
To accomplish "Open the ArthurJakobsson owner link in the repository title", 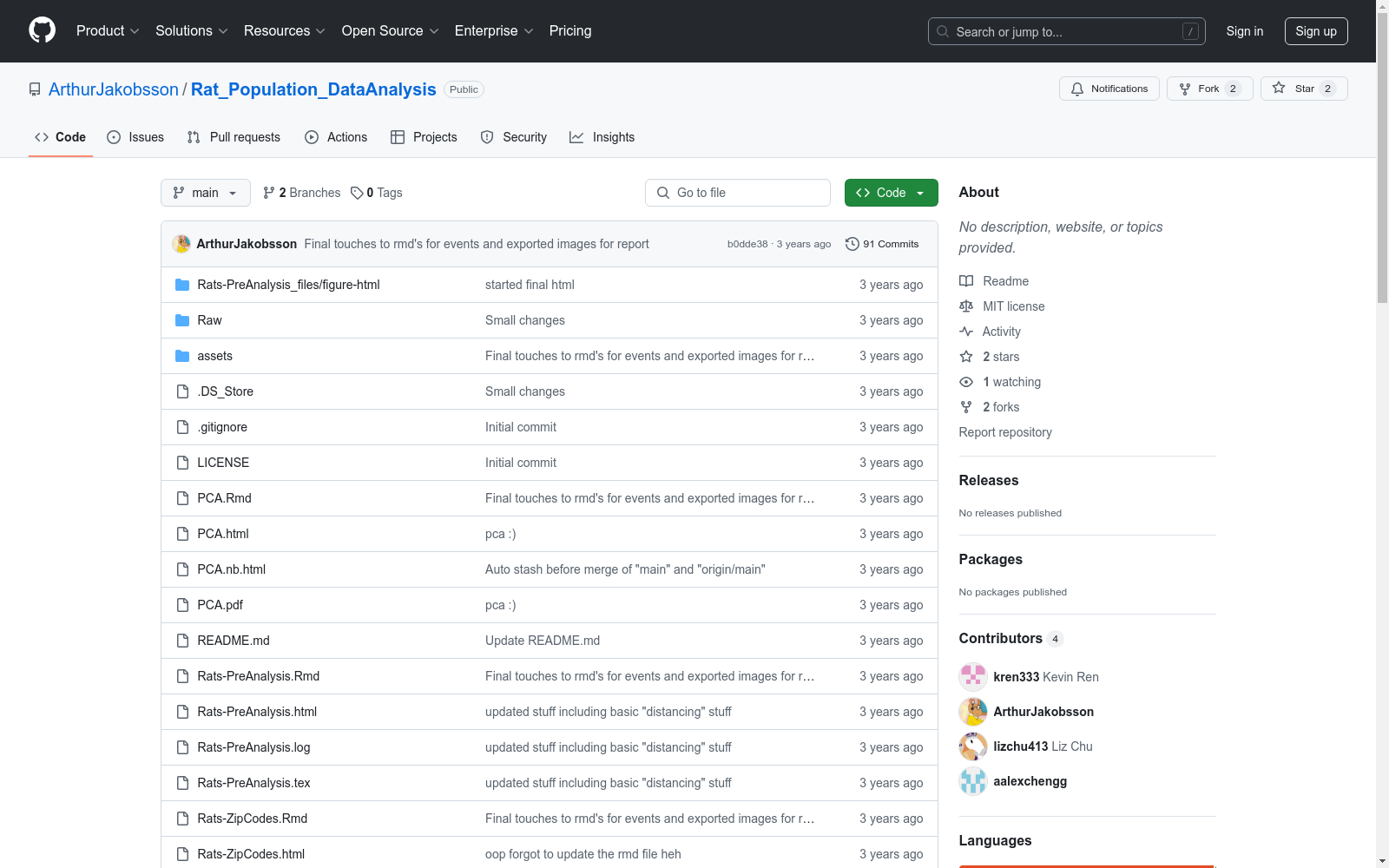I will (x=114, y=89).
